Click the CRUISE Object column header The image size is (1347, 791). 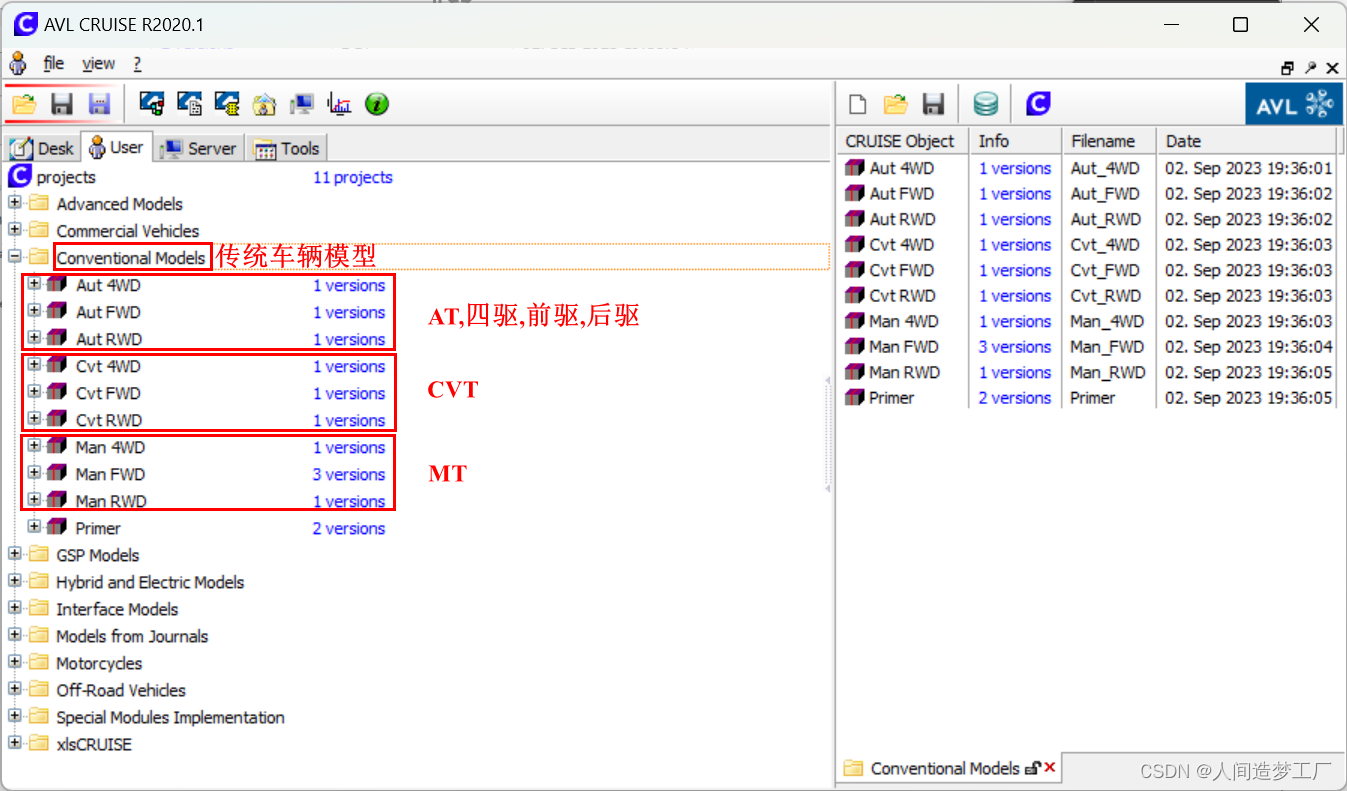903,141
